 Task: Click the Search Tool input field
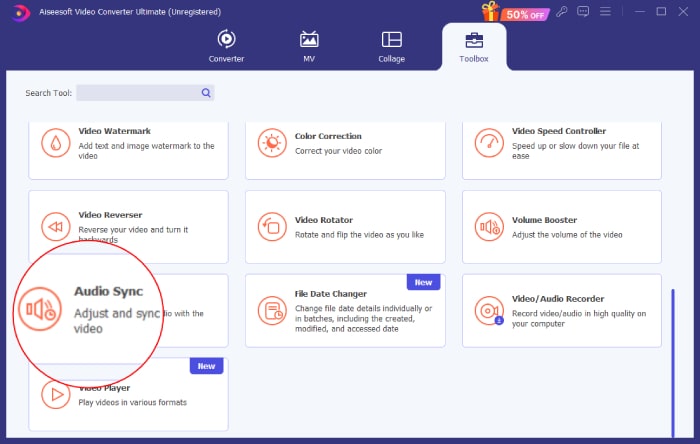[x=145, y=93]
